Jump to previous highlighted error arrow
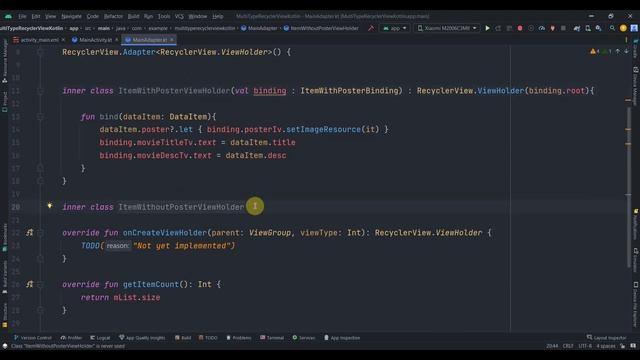The image size is (640, 360). 618,51
